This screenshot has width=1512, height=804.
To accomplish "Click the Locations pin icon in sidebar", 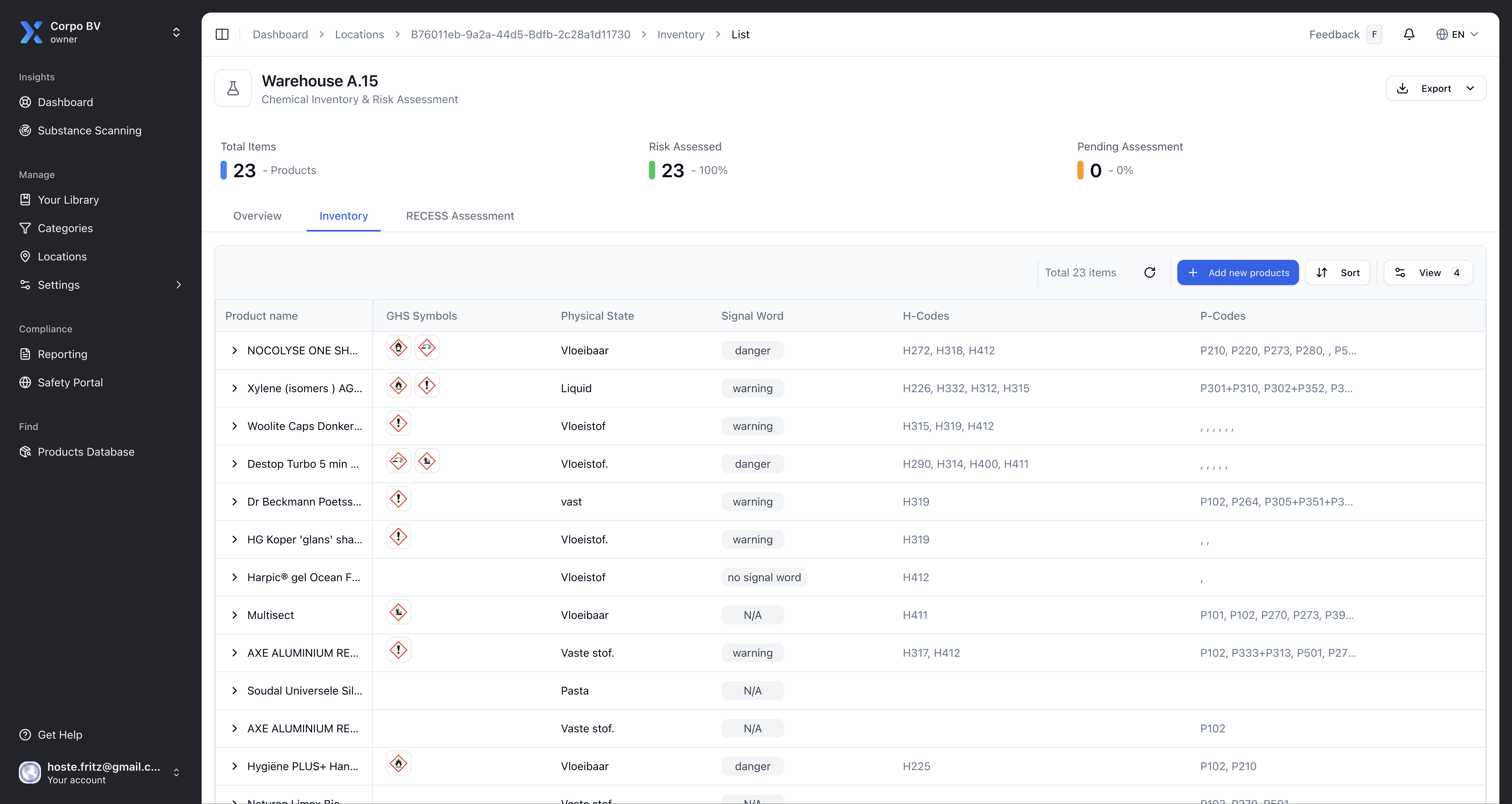I will click(25, 256).
